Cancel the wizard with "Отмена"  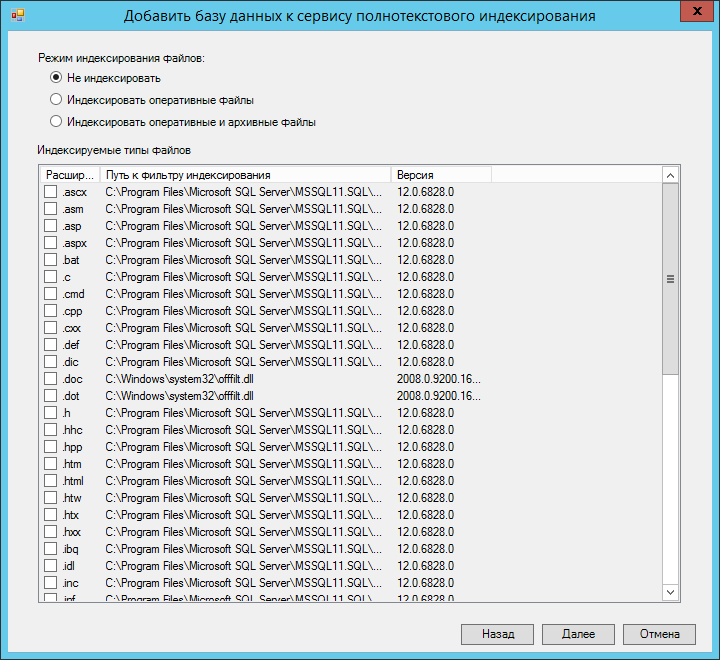(x=659, y=634)
